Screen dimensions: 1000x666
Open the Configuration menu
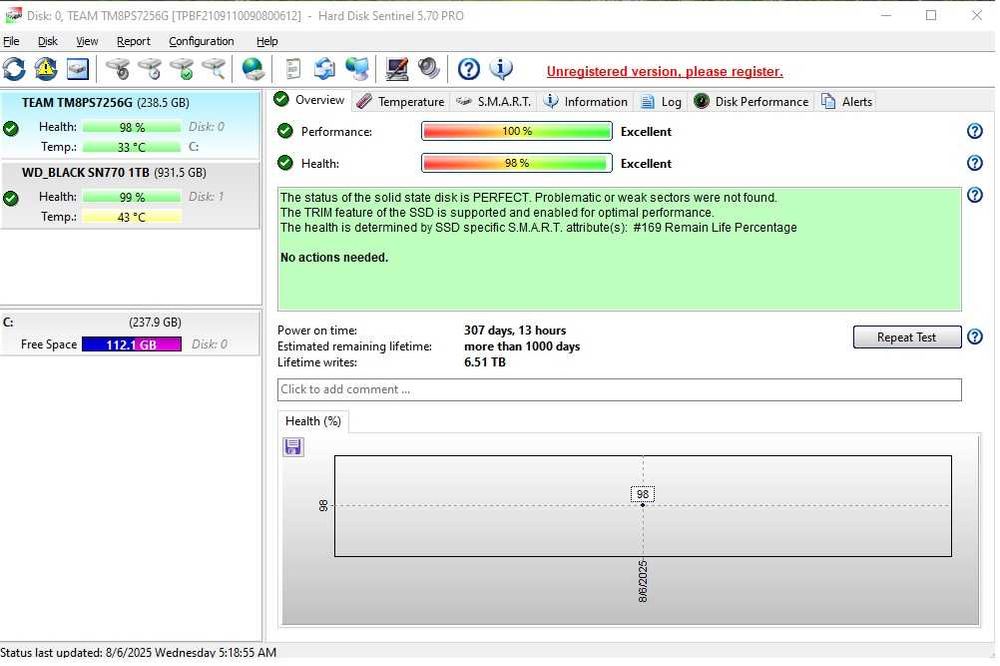point(202,41)
